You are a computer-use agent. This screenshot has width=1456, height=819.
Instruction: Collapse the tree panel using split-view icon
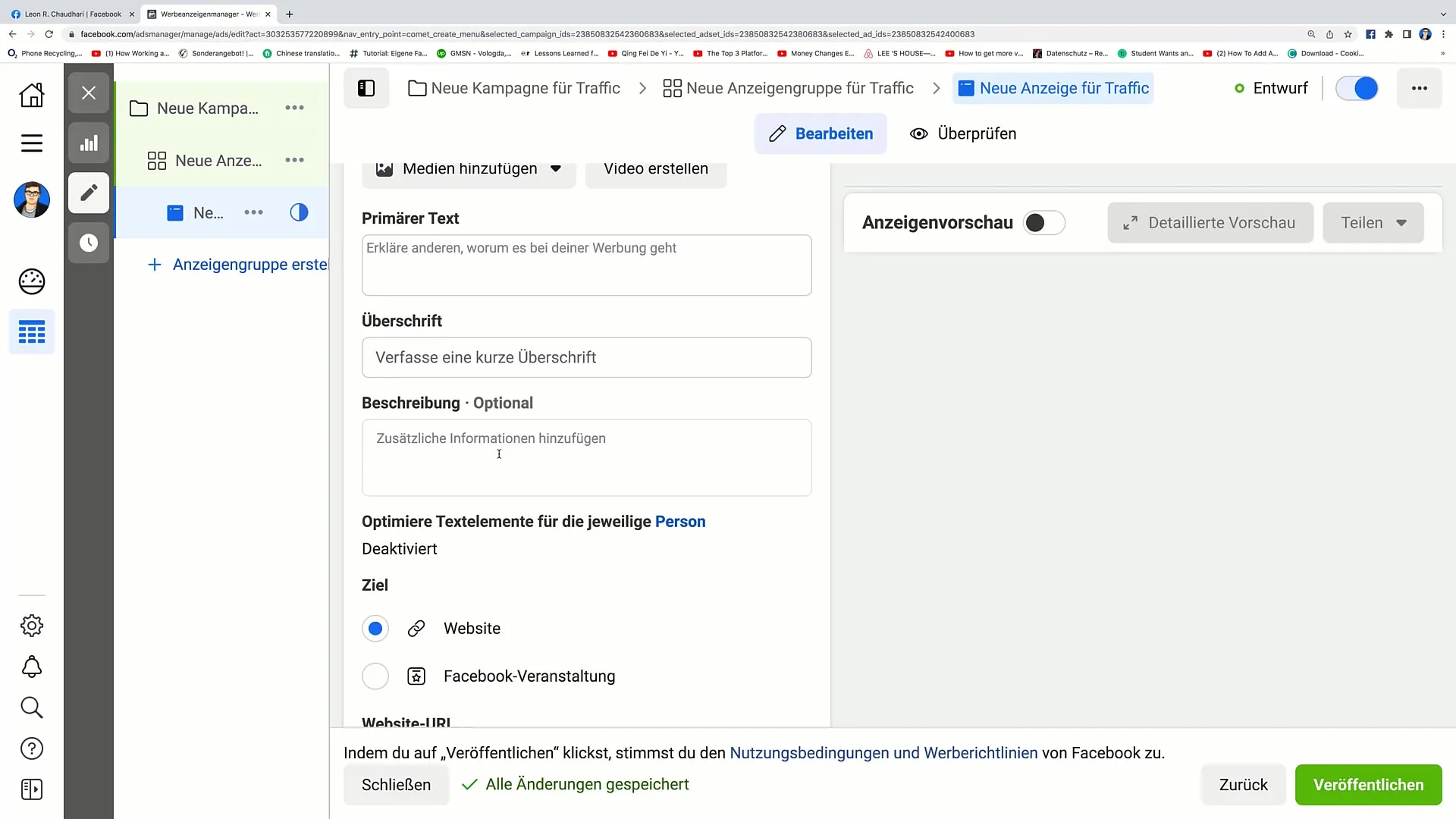coord(366,88)
